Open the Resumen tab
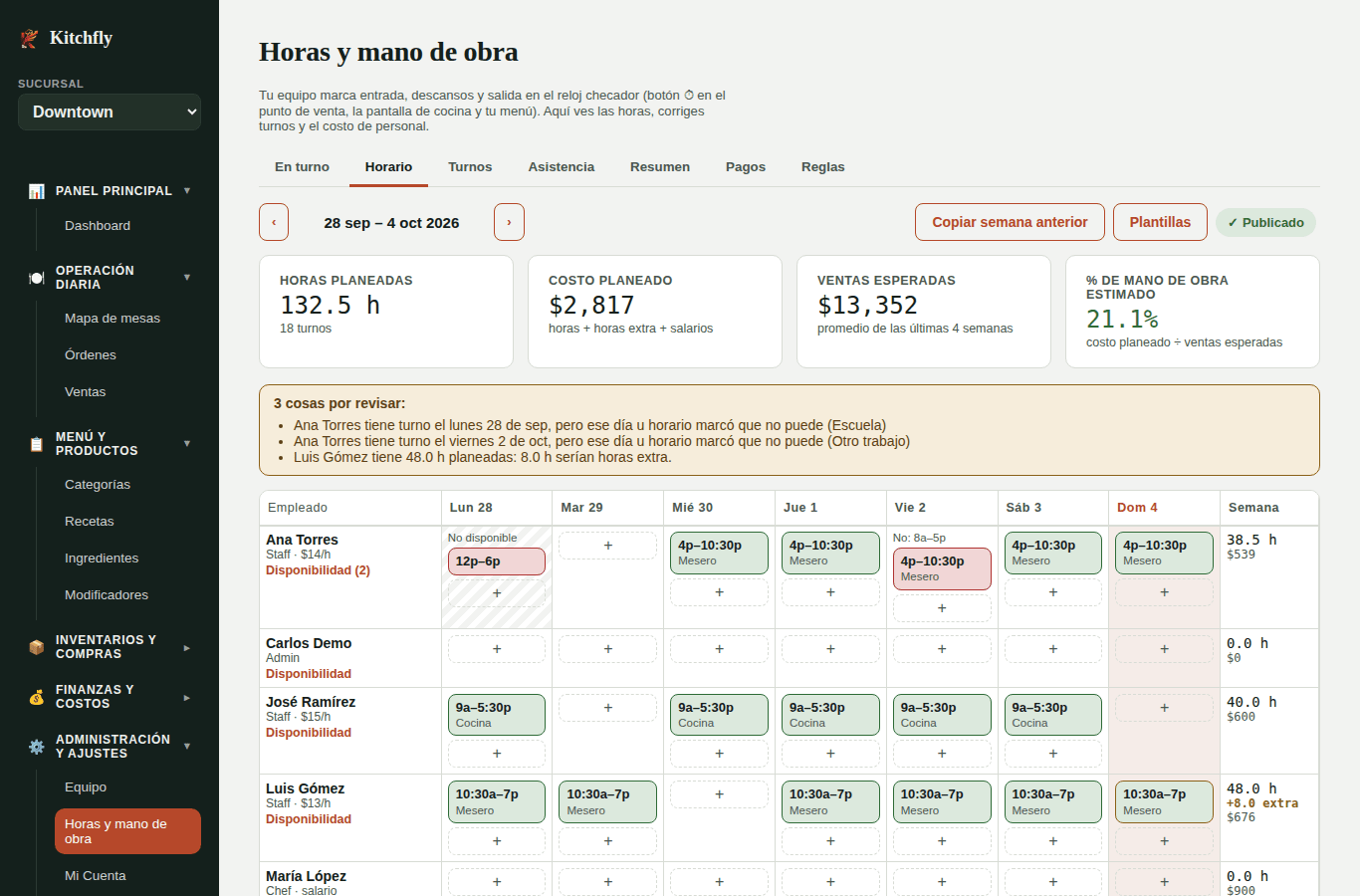1360x896 pixels. pyautogui.click(x=660, y=167)
